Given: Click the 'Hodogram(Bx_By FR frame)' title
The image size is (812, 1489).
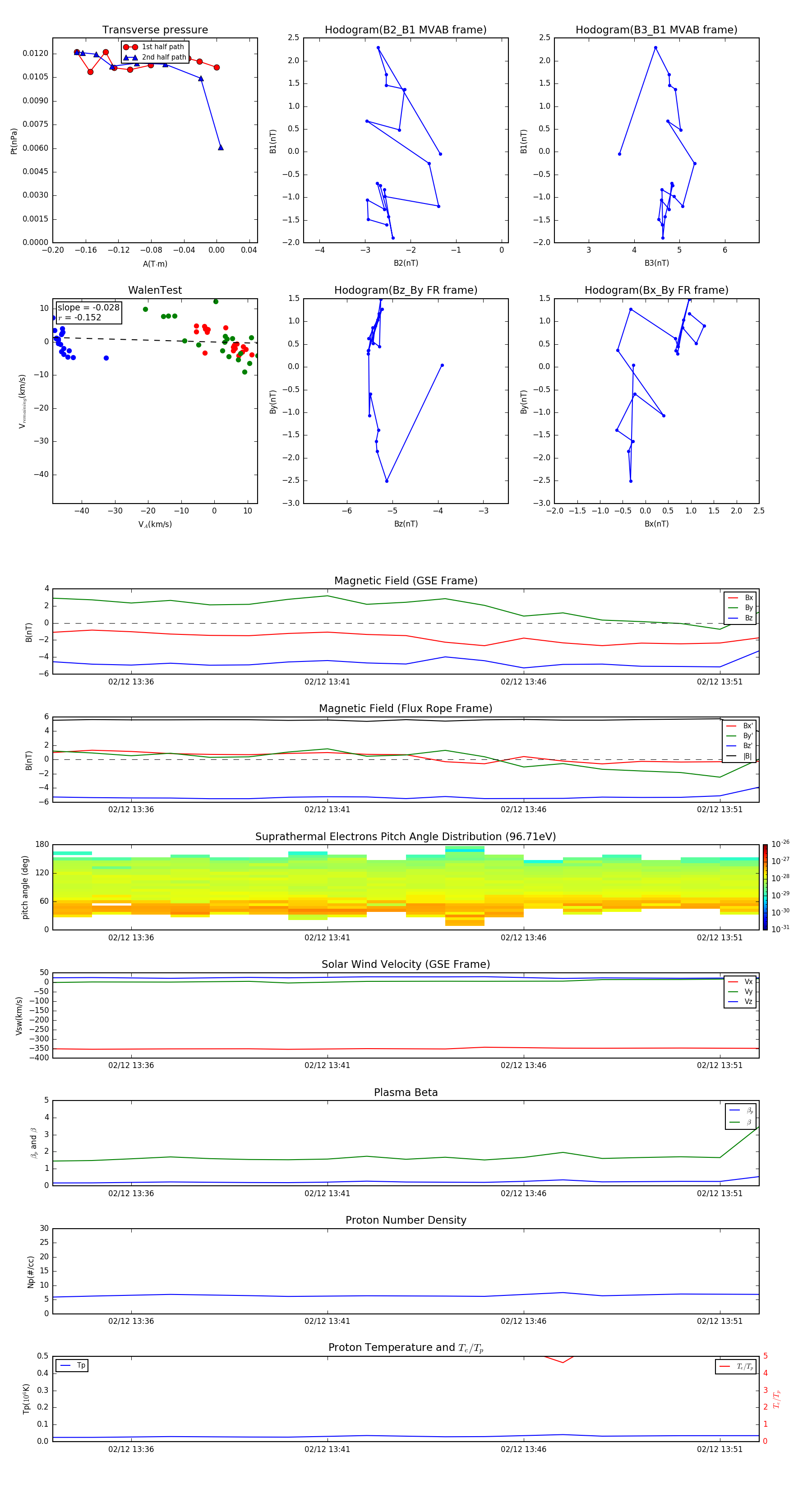Looking at the screenshot, I should coord(656,290).
